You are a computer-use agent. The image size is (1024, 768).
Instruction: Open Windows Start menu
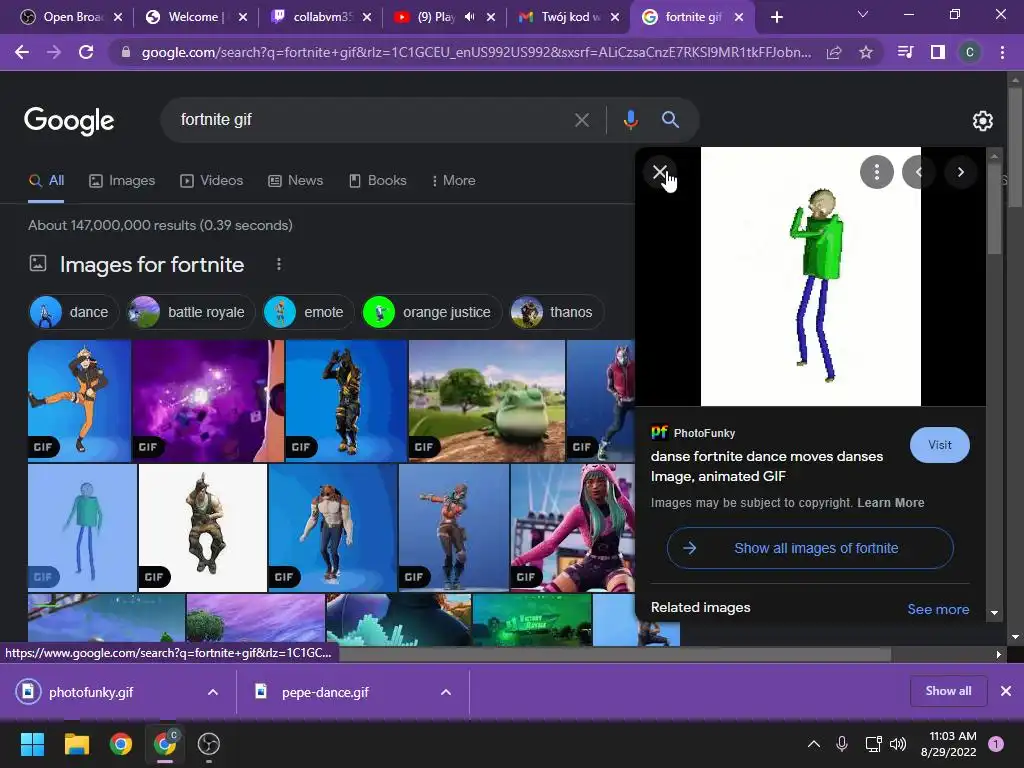[32, 744]
